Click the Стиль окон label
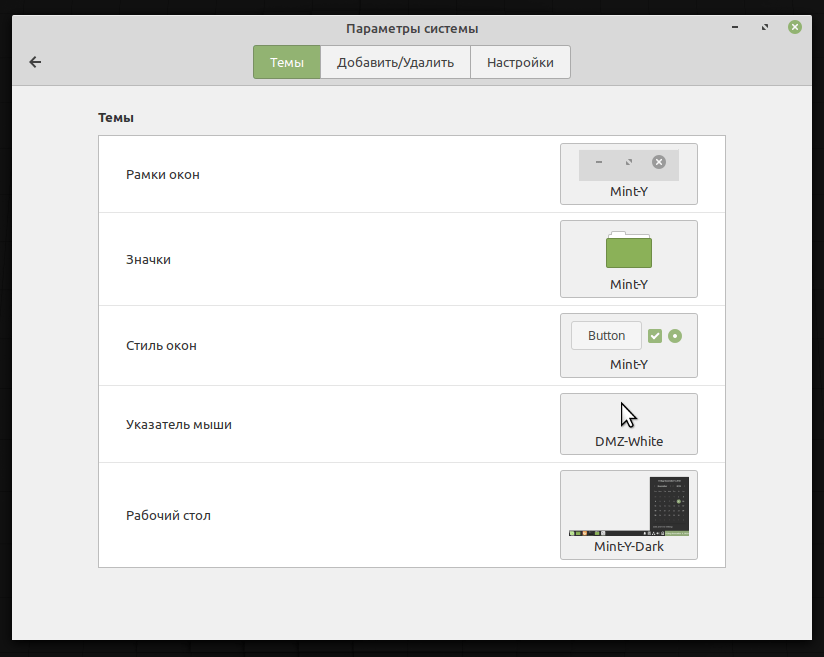 161,346
